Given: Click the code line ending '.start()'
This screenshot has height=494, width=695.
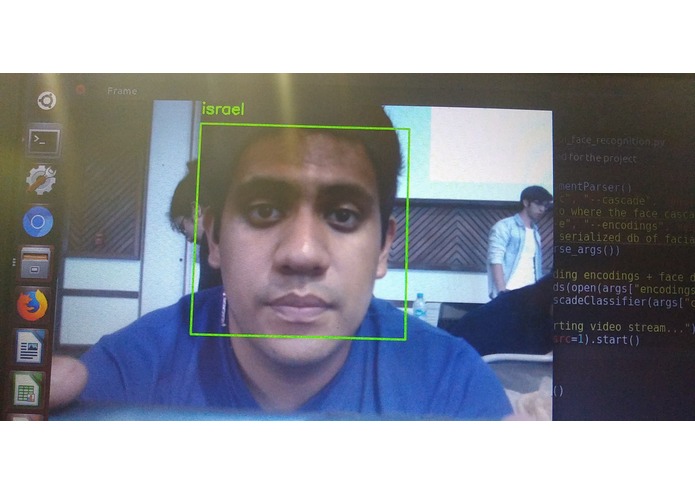Looking at the screenshot, I should coord(596,340).
